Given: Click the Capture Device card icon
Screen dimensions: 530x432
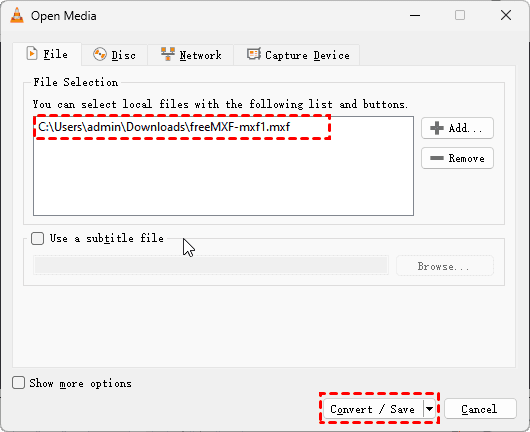Looking at the screenshot, I should [x=254, y=54].
